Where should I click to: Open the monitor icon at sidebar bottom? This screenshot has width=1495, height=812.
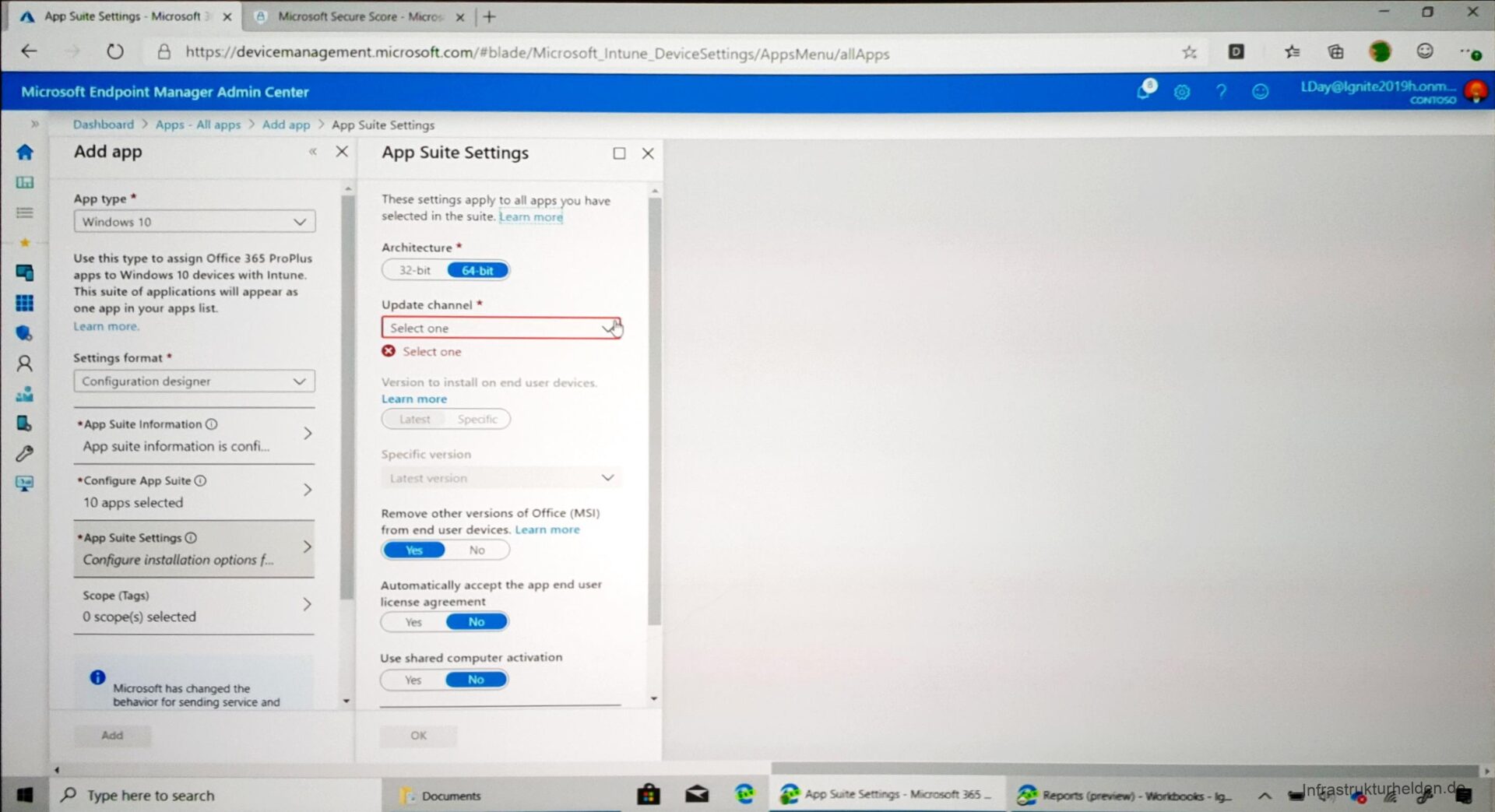[x=25, y=483]
